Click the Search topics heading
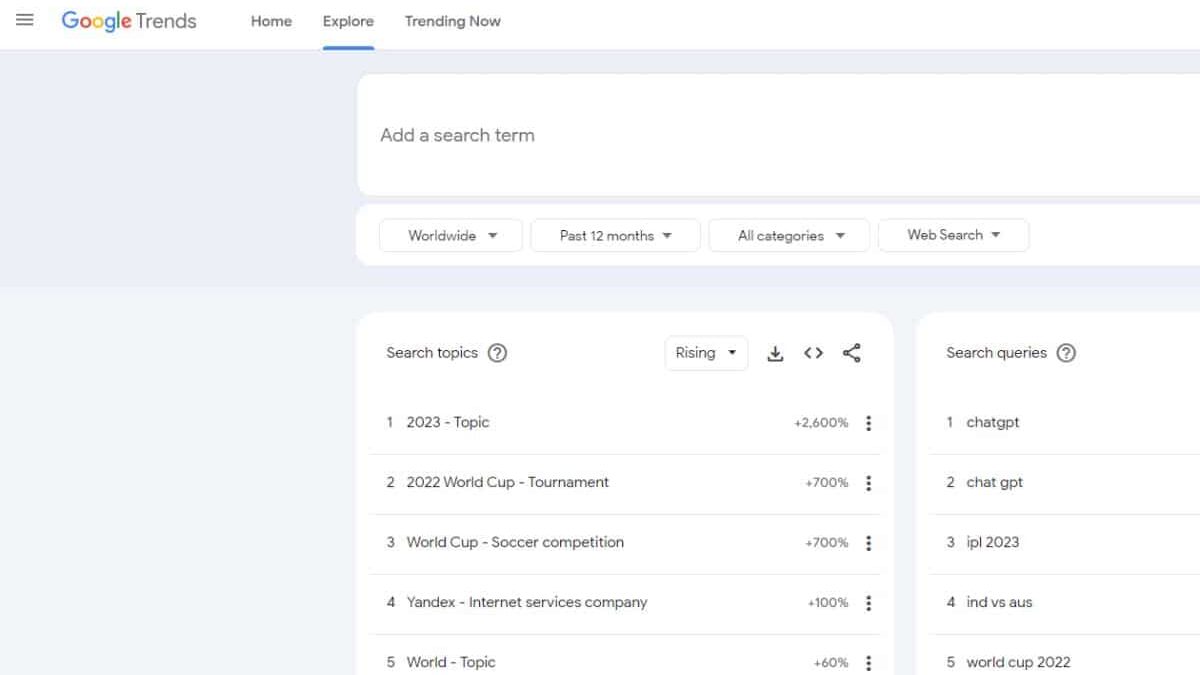 tap(432, 353)
